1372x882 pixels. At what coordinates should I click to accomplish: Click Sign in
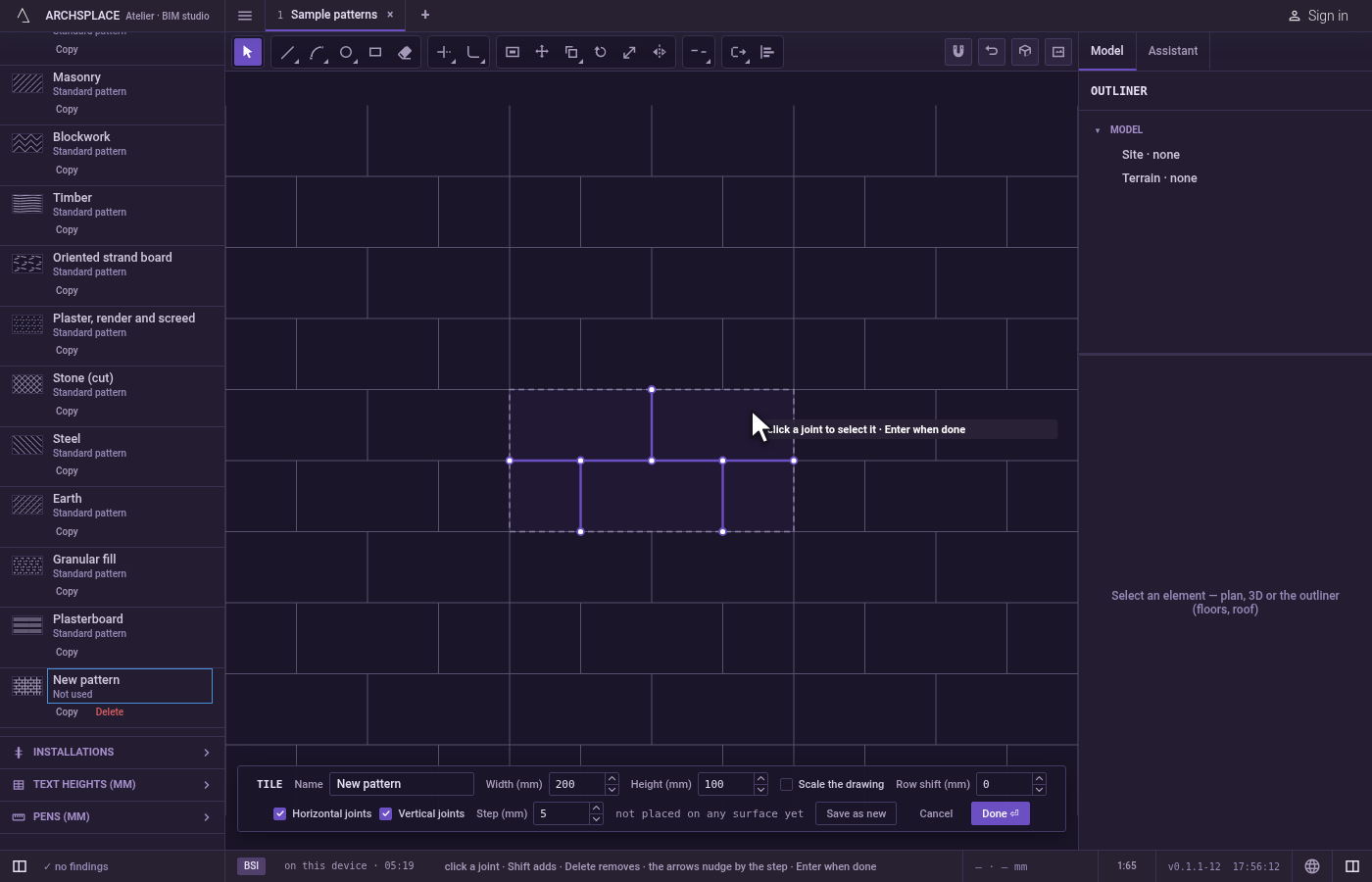tap(1318, 16)
